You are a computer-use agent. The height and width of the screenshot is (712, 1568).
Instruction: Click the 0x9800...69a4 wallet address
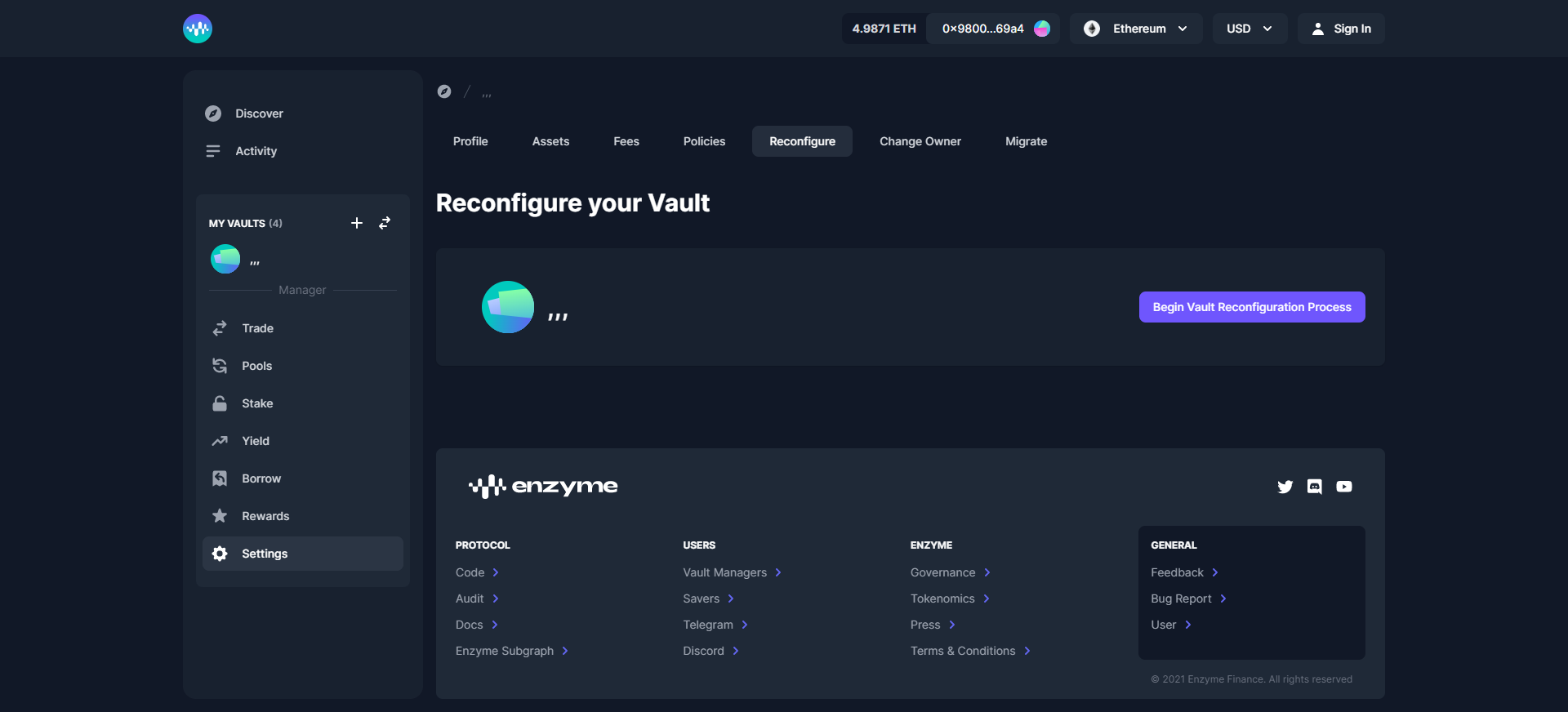pos(983,29)
